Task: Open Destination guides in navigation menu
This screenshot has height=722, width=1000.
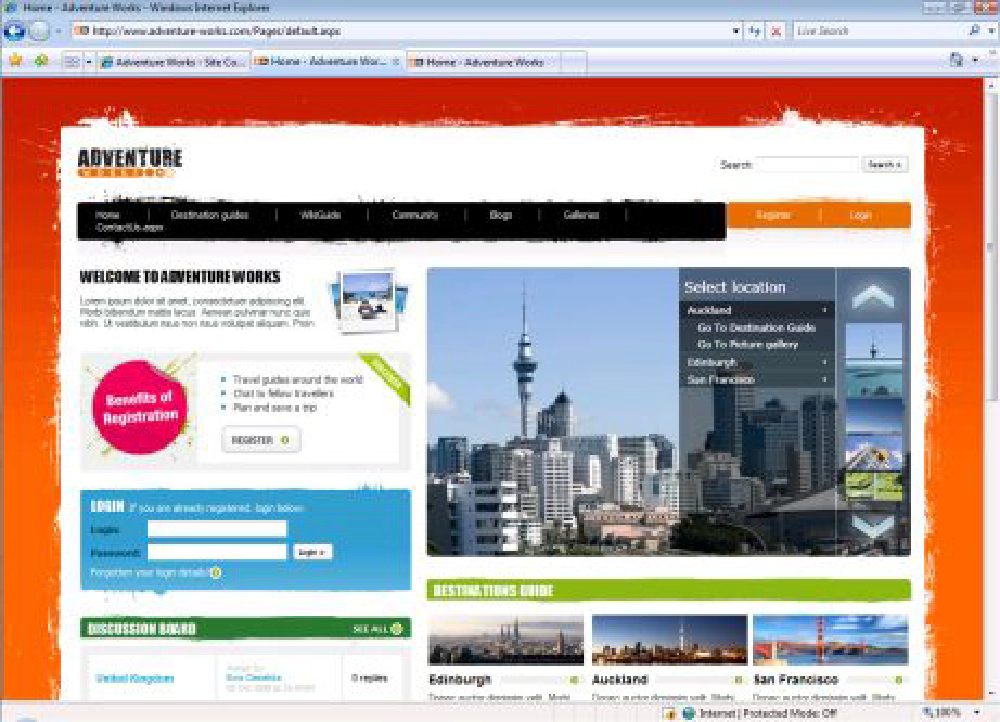Action: pyautogui.click(x=209, y=215)
